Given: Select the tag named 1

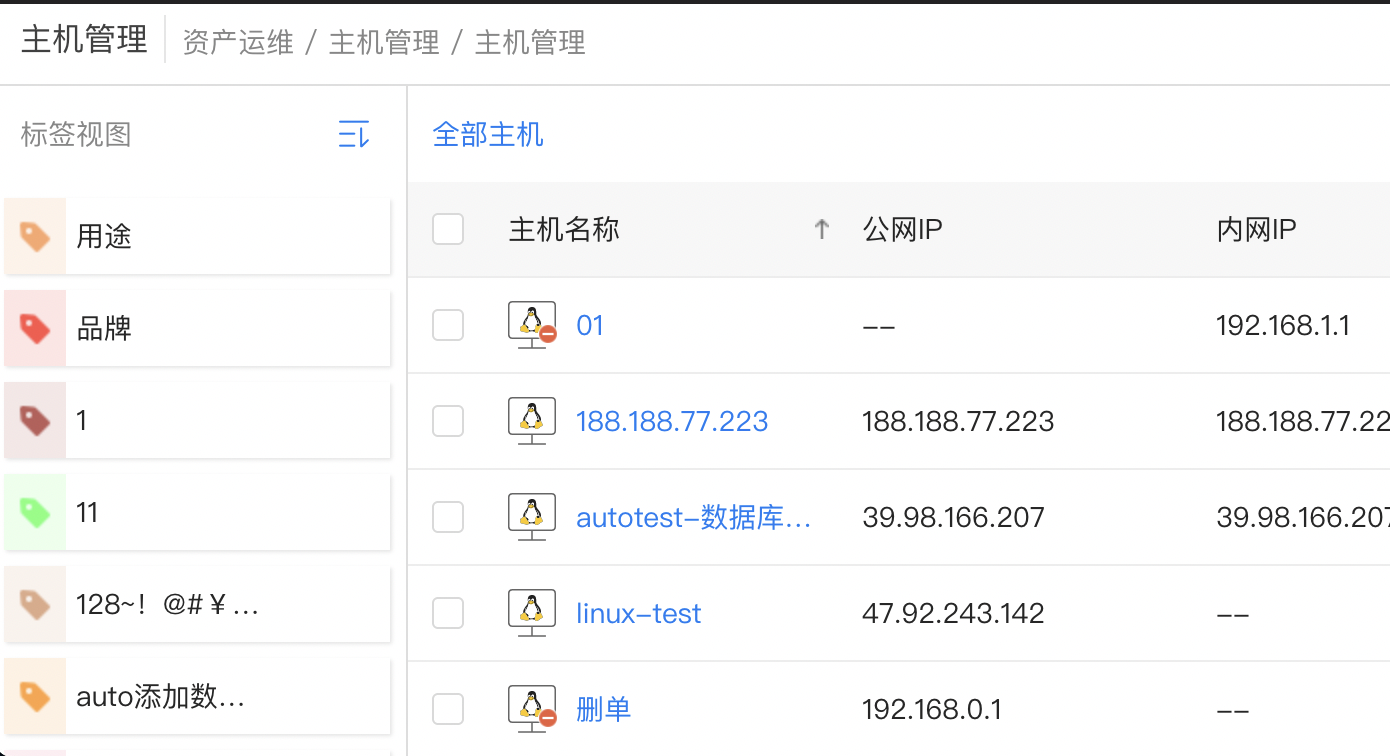Looking at the screenshot, I should [197, 420].
